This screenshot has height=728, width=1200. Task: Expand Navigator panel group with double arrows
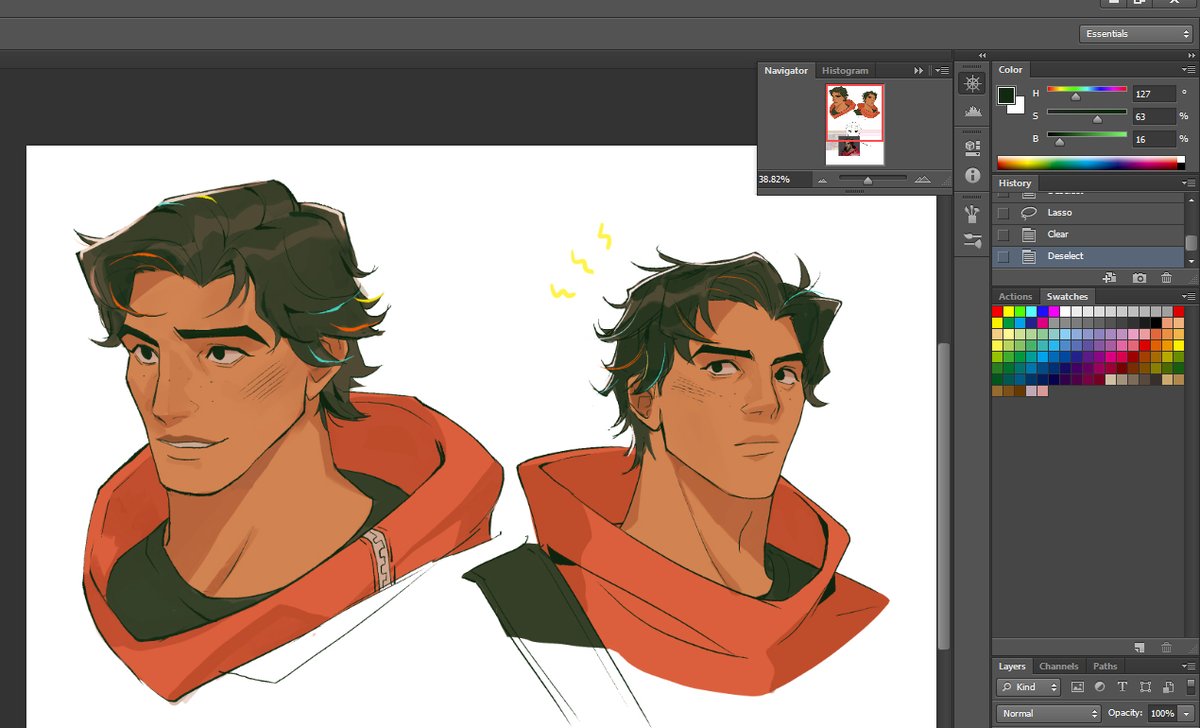pos(919,71)
